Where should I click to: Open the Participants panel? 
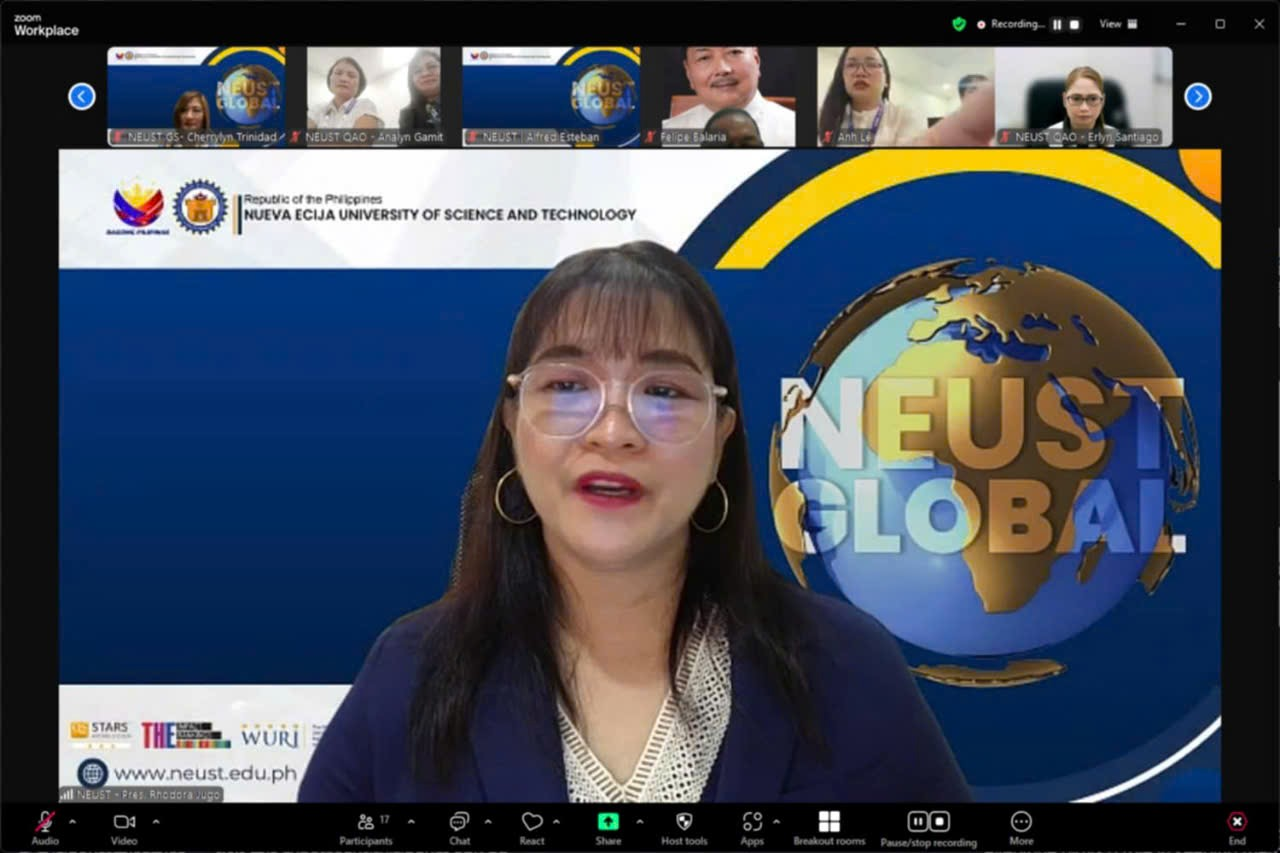pos(366,827)
